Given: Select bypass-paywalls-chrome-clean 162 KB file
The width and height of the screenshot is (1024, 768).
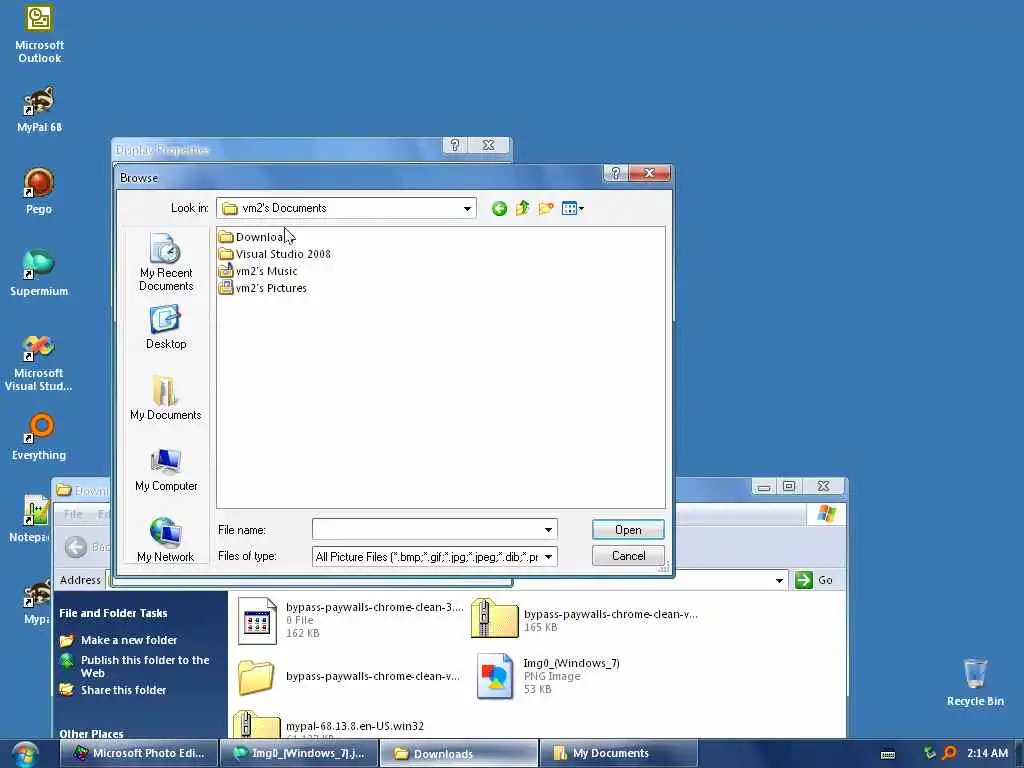Looking at the screenshot, I should point(350,620).
